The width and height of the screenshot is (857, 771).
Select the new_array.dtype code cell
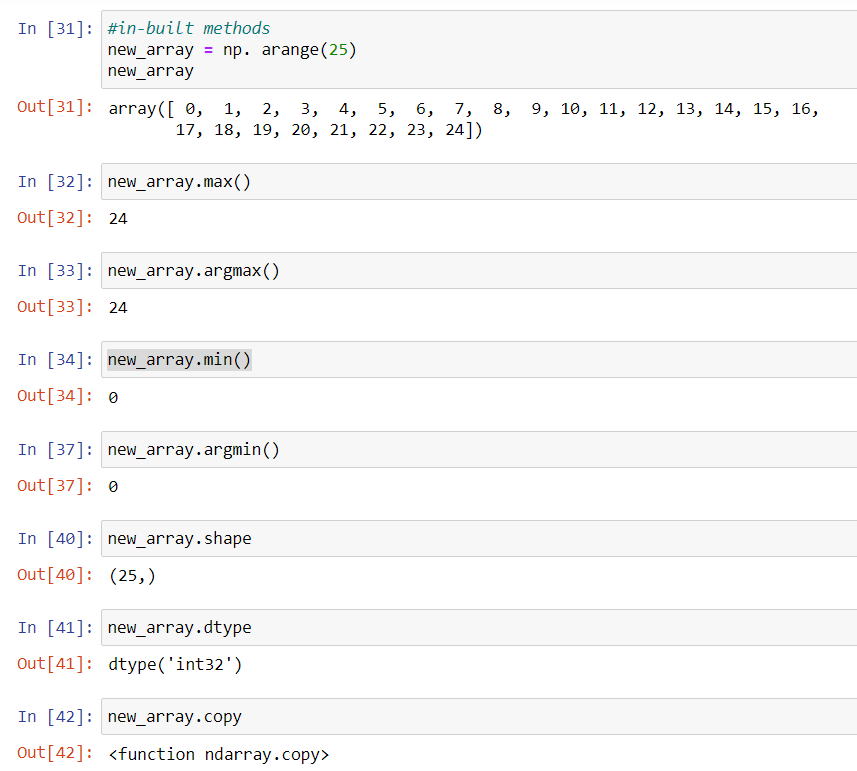[479, 627]
